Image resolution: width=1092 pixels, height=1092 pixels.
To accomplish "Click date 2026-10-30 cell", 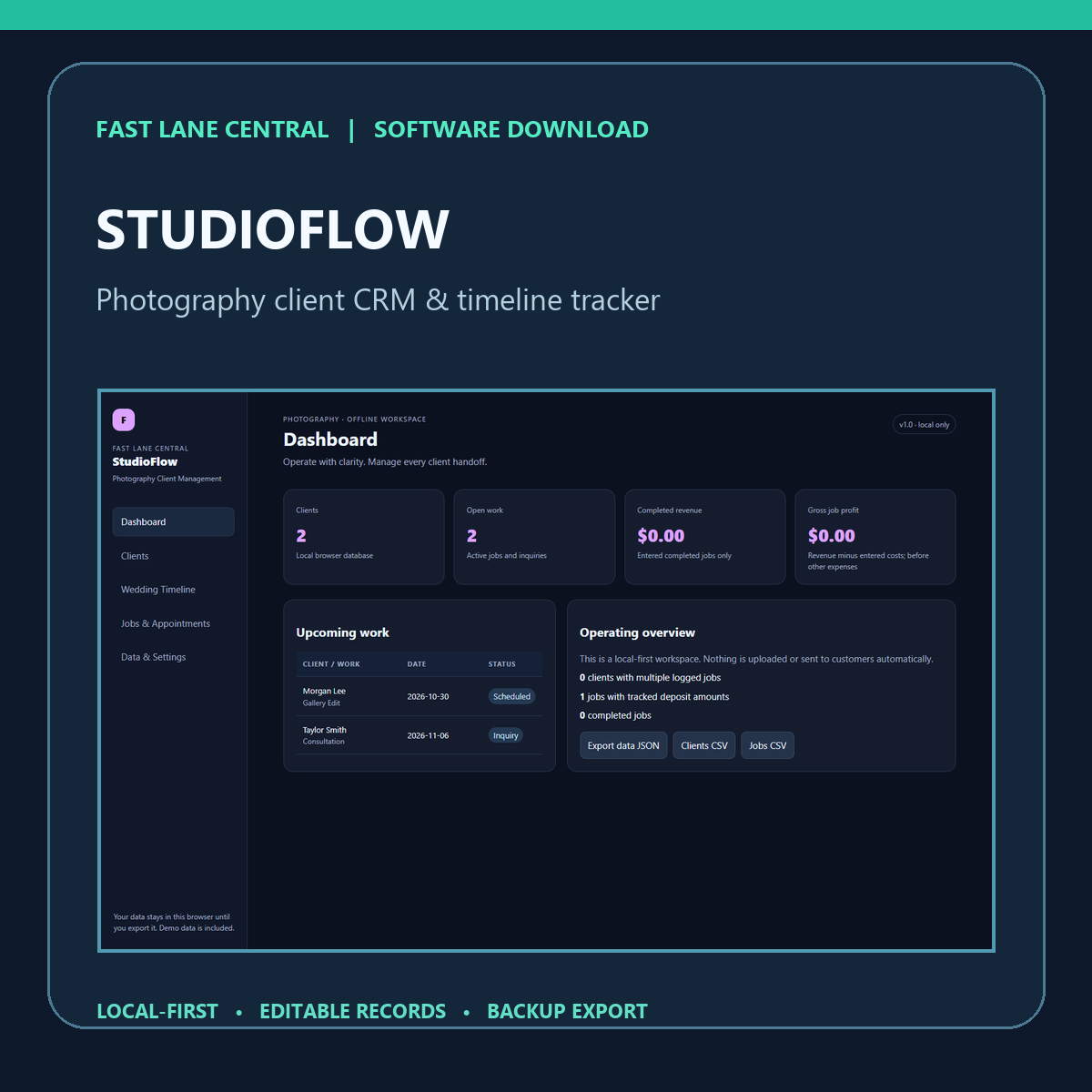I will coord(428,697).
